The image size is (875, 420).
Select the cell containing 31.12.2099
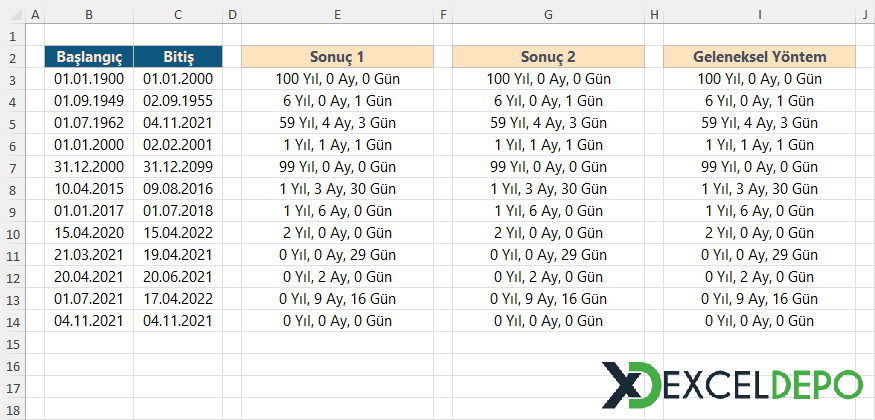click(178, 166)
